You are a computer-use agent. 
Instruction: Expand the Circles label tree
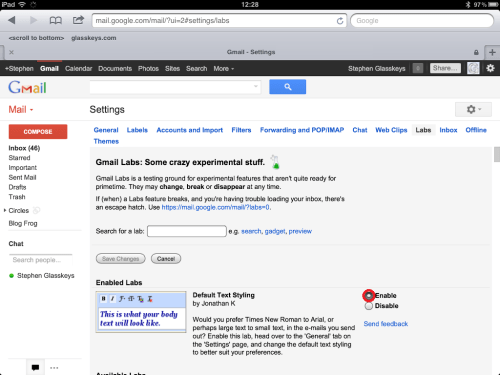pyautogui.click(x=5, y=210)
